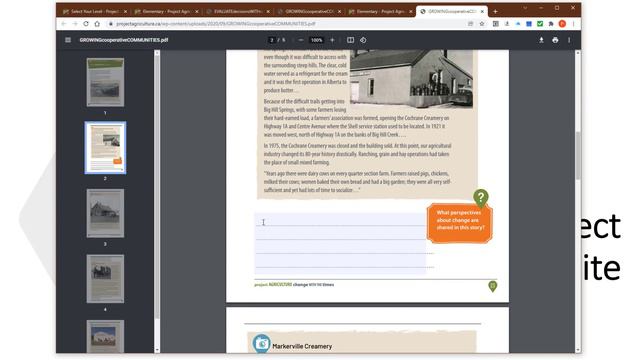Image resolution: width=640 pixels, height=360 pixels.
Task: Reload the browser page
Action: point(86,24)
